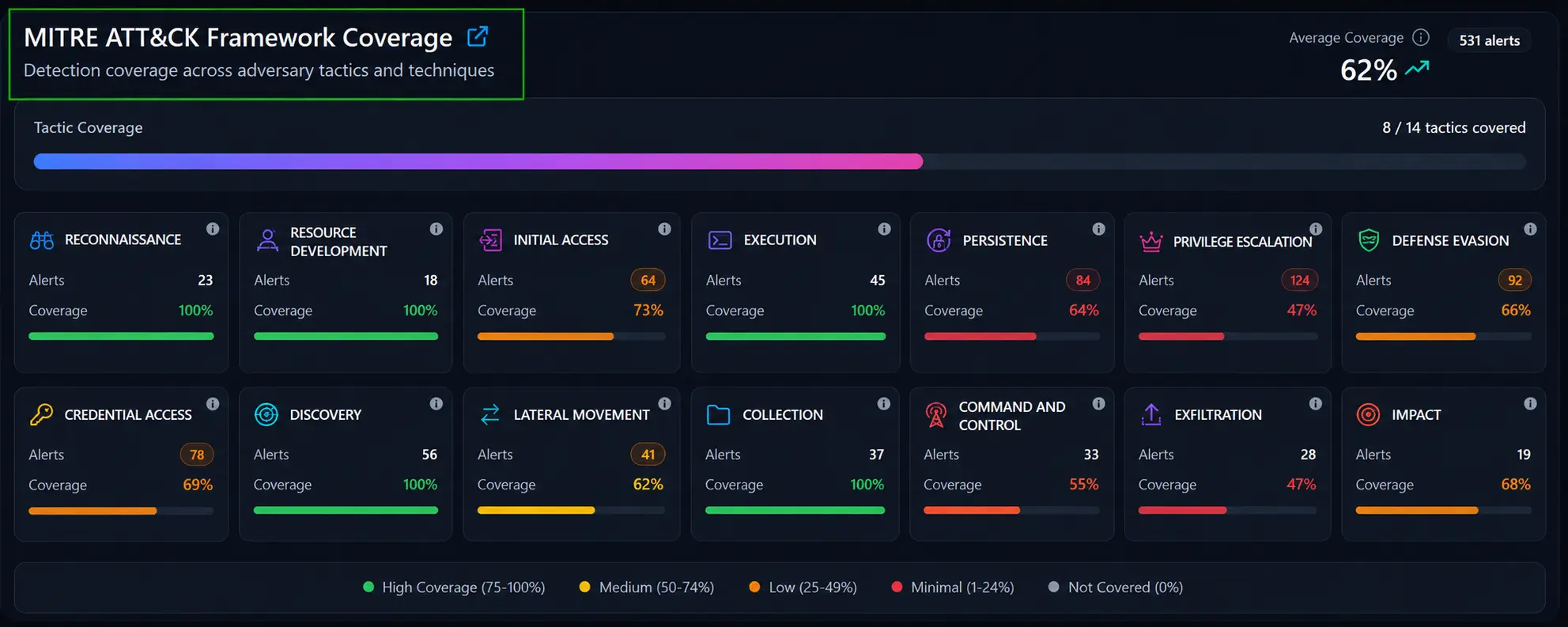Viewport: 1568px width, 627px height.
Task: Show info for the Defense Evasion card
Action: coord(1531,229)
